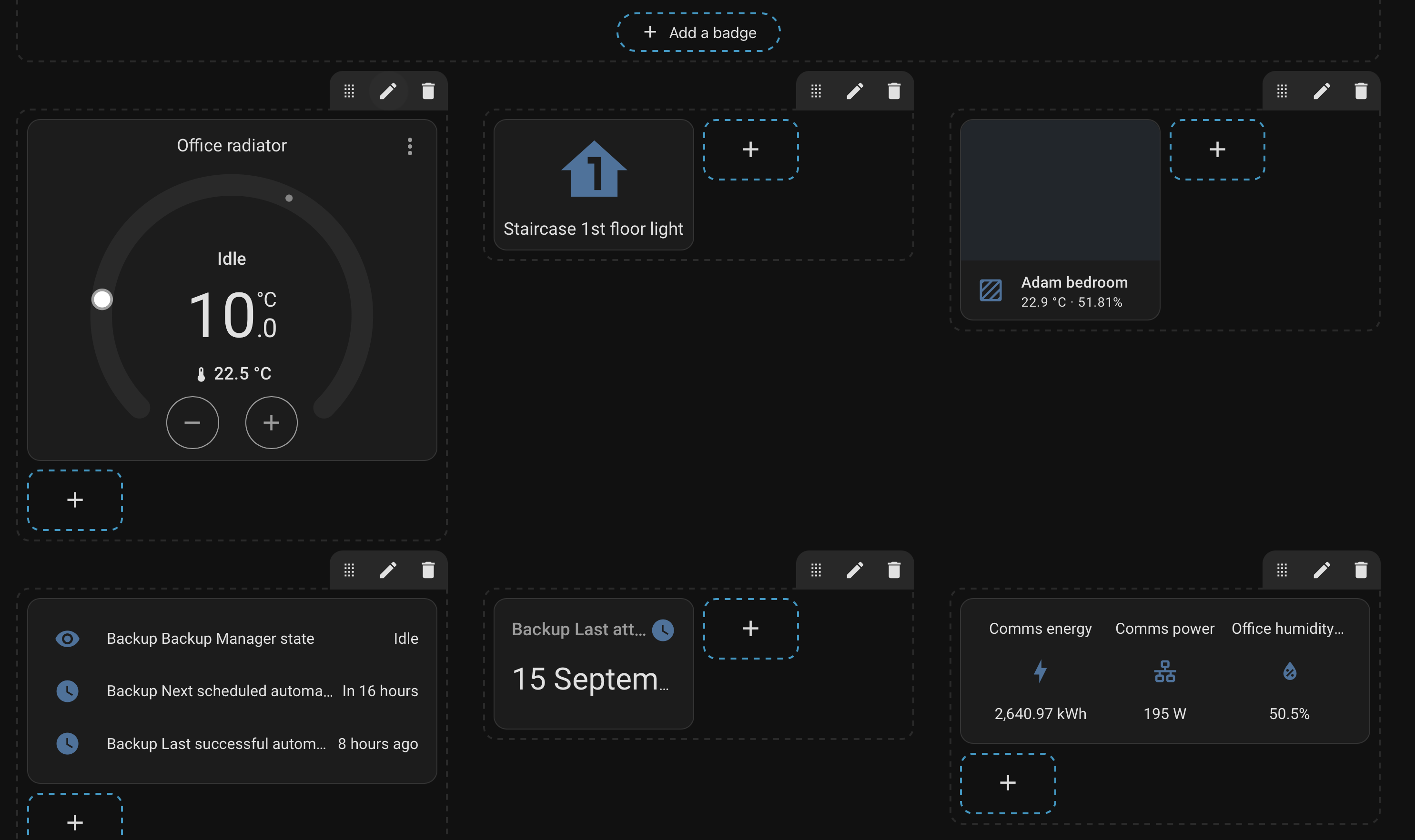This screenshot has width=1415, height=840.
Task: Click clock icon of Backup Last successful row
Action: [67, 744]
